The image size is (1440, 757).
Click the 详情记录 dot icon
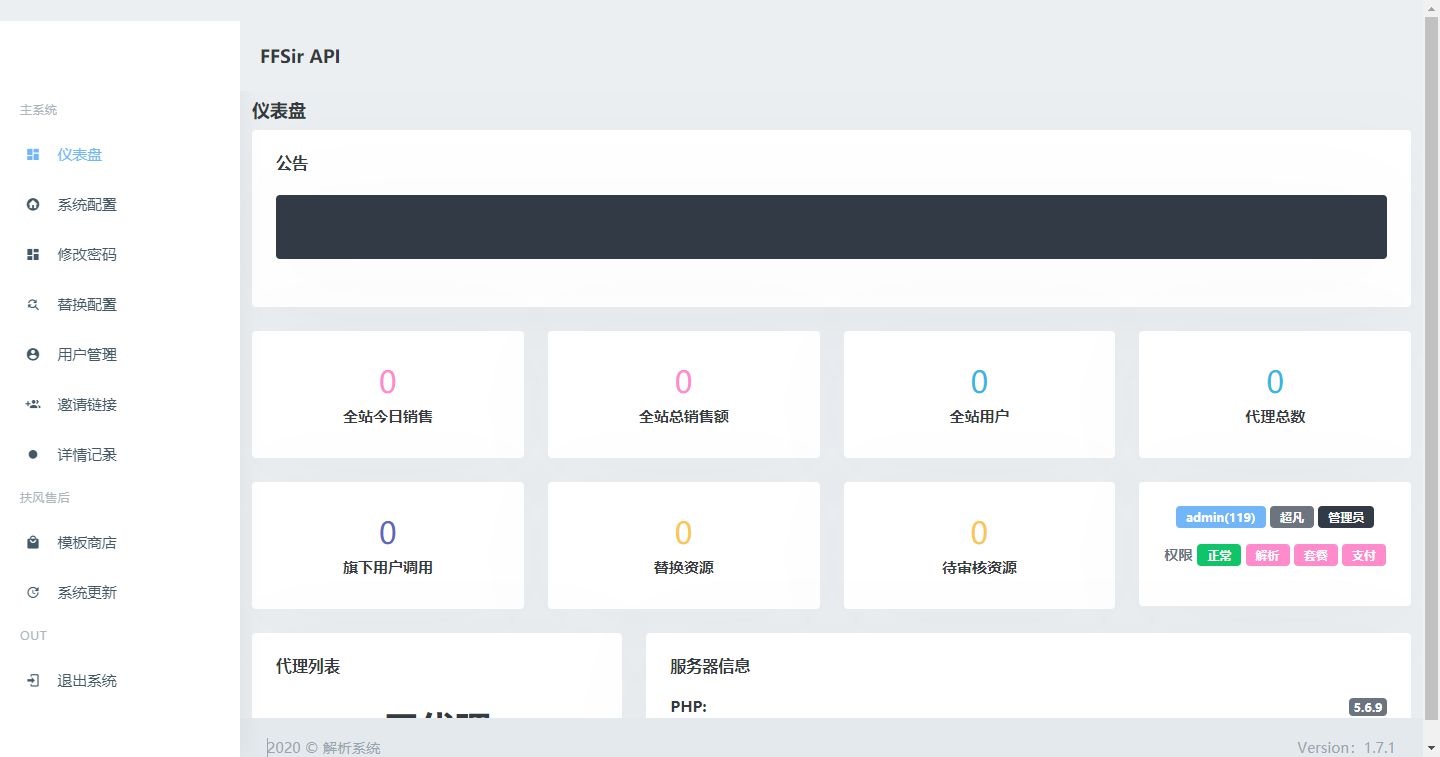pos(31,454)
